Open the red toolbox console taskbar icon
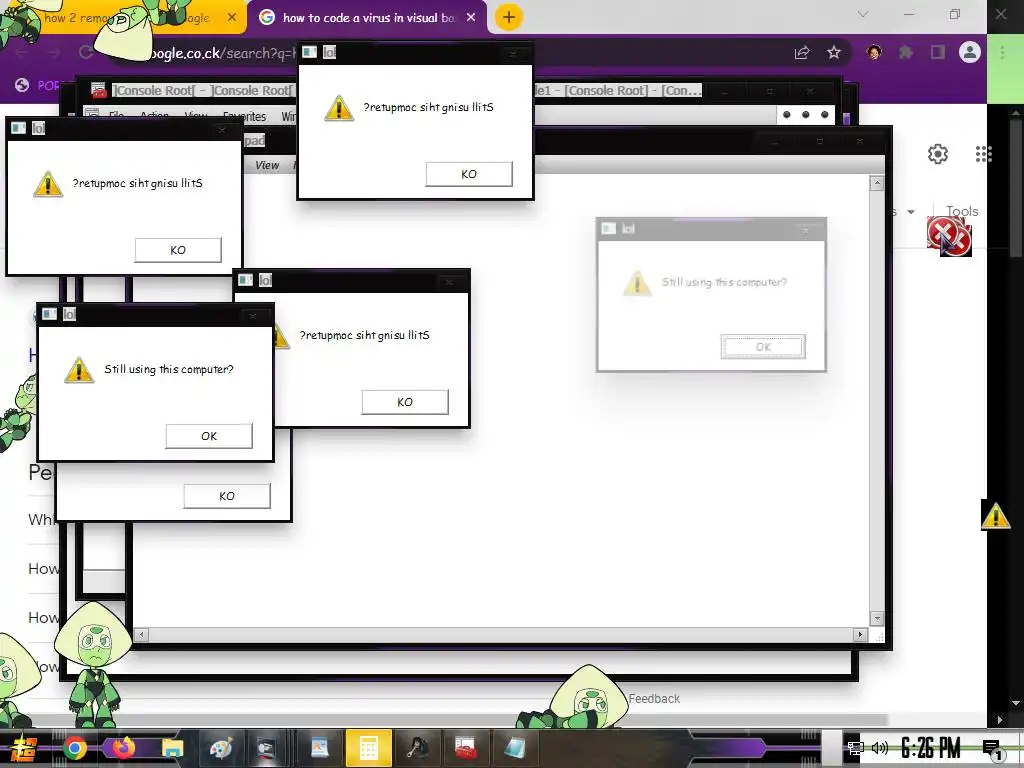 pos(466,748)
